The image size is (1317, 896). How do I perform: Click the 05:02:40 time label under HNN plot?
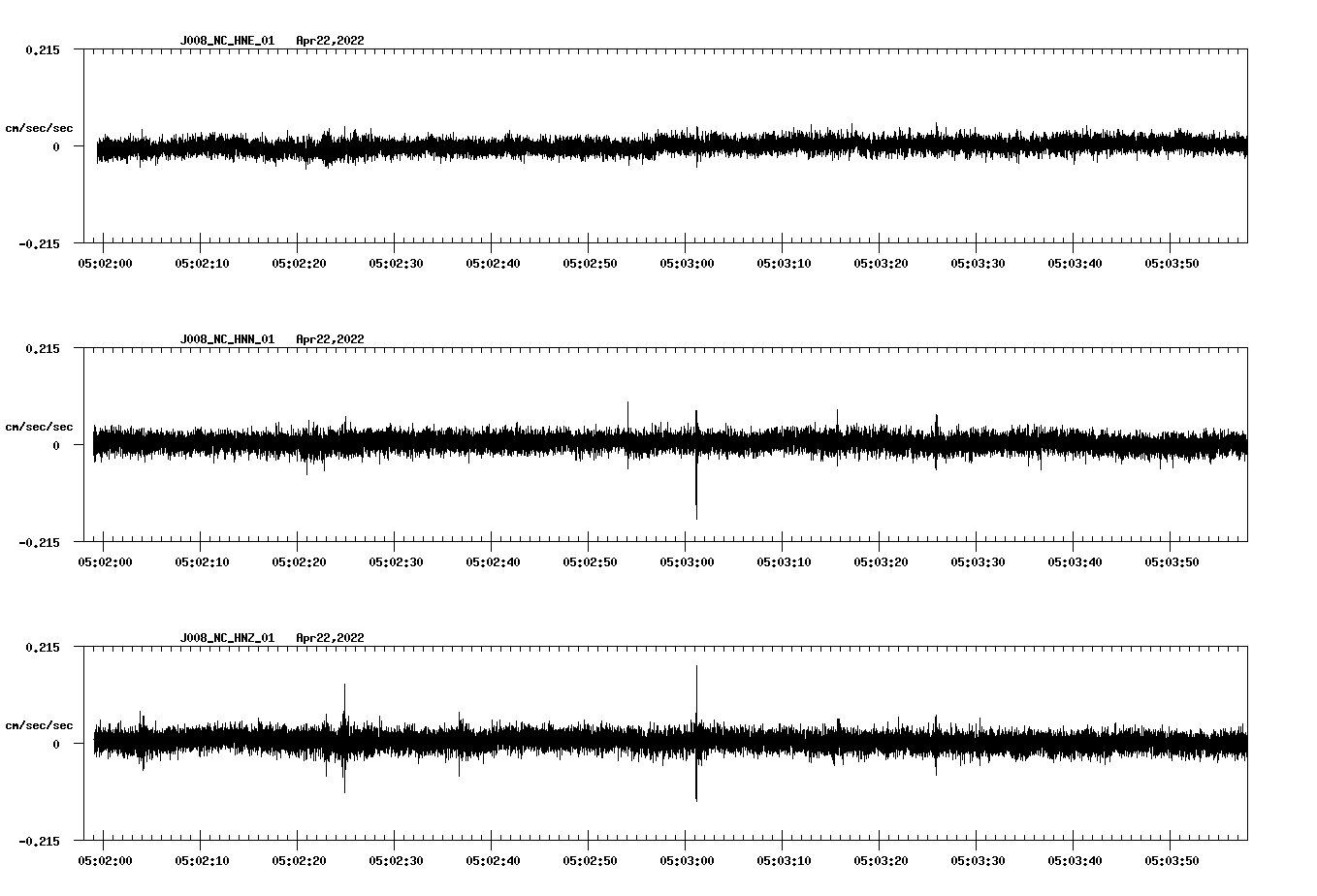click(493, 561)
